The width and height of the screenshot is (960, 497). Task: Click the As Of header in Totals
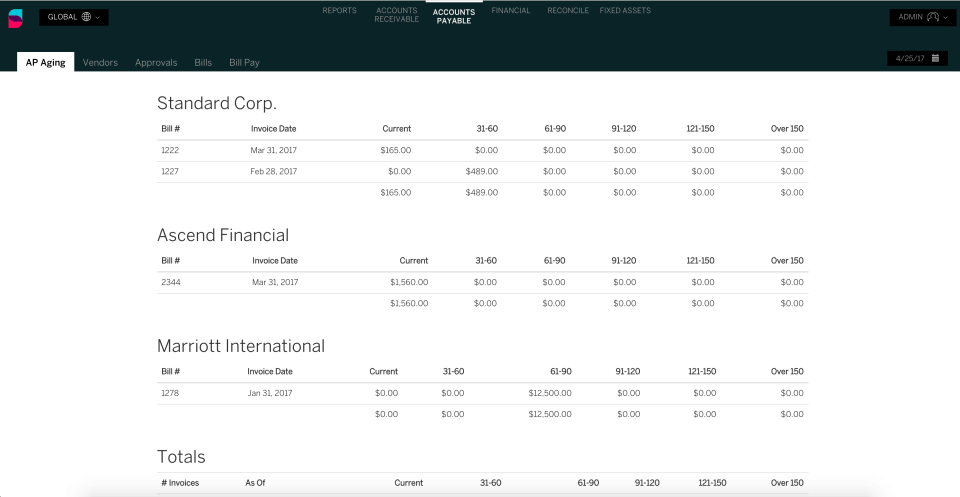point(255,483)
